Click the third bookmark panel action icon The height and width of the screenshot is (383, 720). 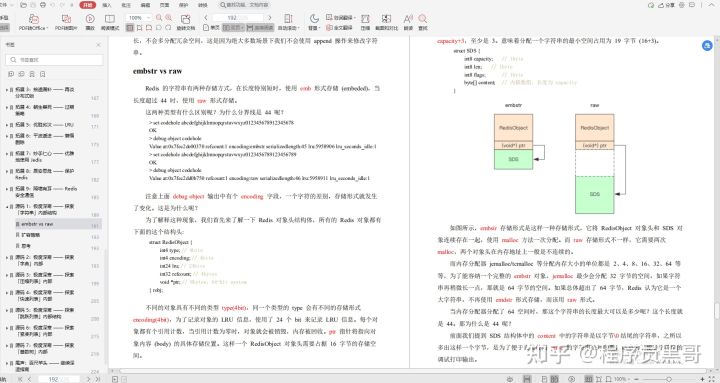[32, 74]
